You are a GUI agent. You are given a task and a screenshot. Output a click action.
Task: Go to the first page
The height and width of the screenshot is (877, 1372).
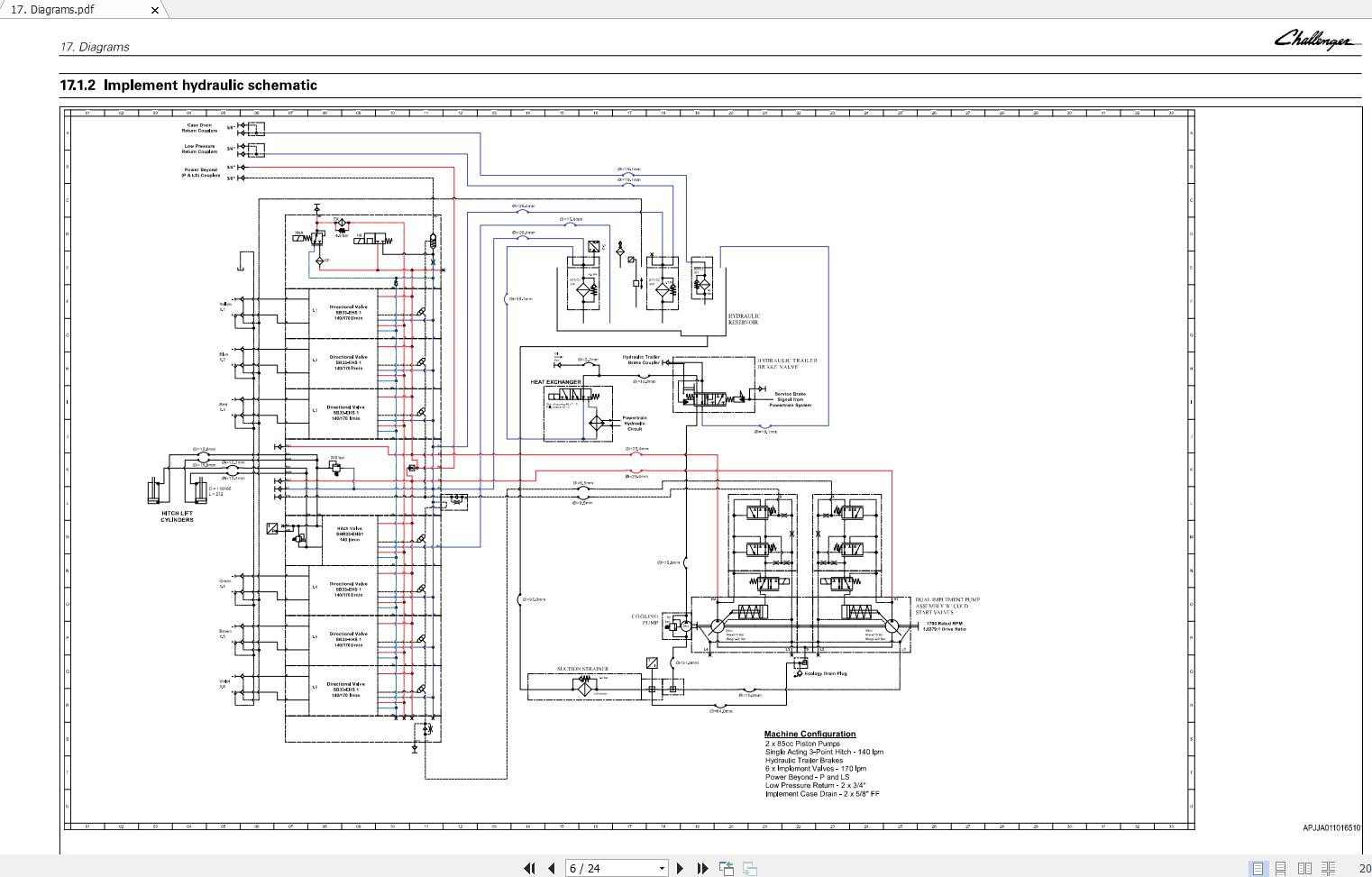click(x=529, y=868)
